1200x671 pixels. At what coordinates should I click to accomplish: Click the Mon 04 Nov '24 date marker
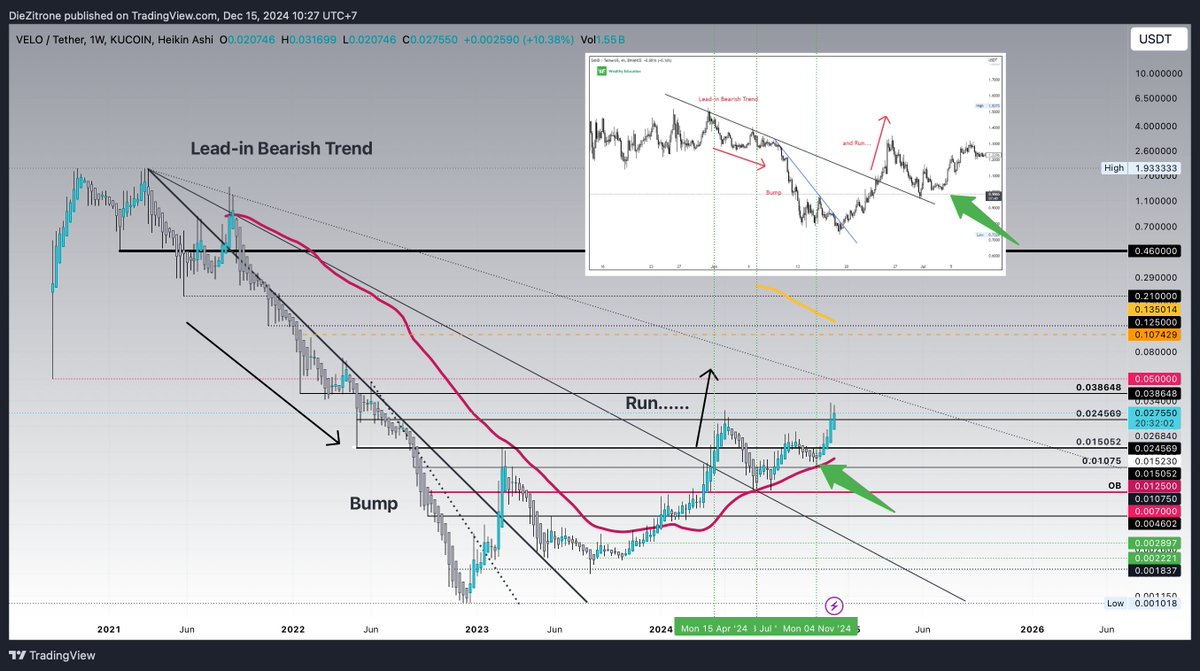click(x=816, y=629)
